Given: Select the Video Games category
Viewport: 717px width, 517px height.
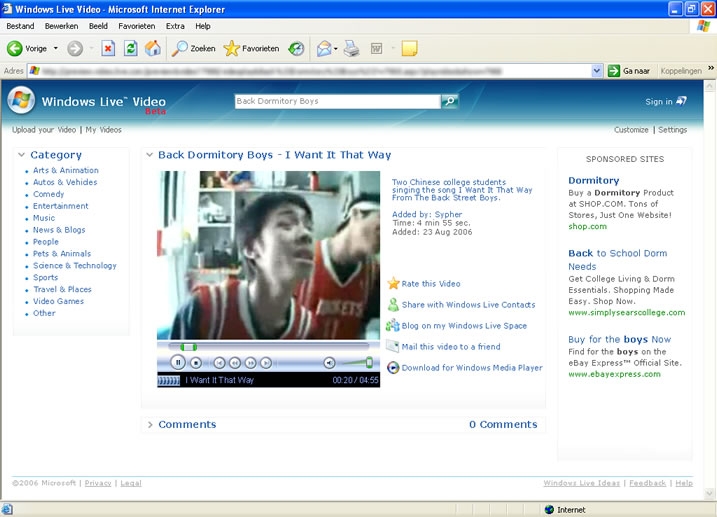Looking at the screenshot, I should coord(59,301).
